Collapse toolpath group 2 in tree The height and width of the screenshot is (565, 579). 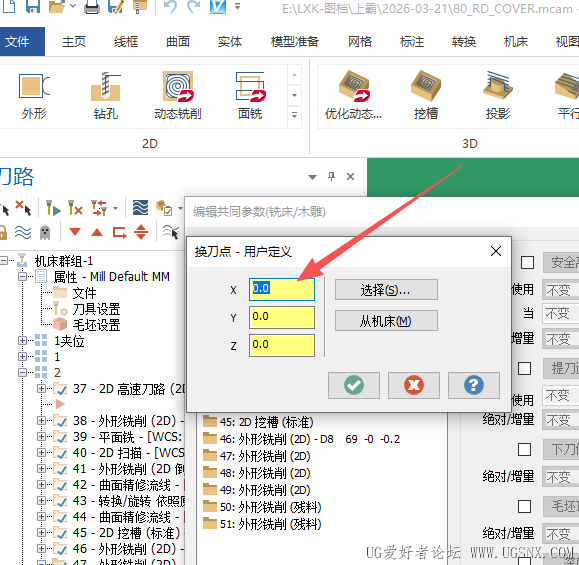point(22,372)
